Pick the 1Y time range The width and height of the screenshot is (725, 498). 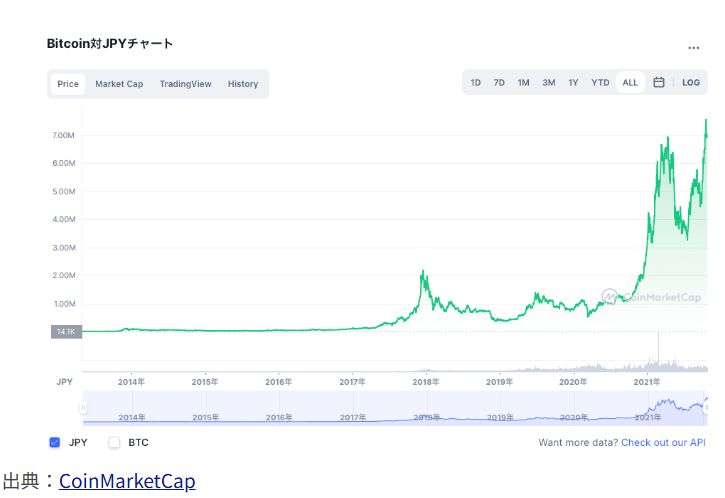tap(573, 83)
